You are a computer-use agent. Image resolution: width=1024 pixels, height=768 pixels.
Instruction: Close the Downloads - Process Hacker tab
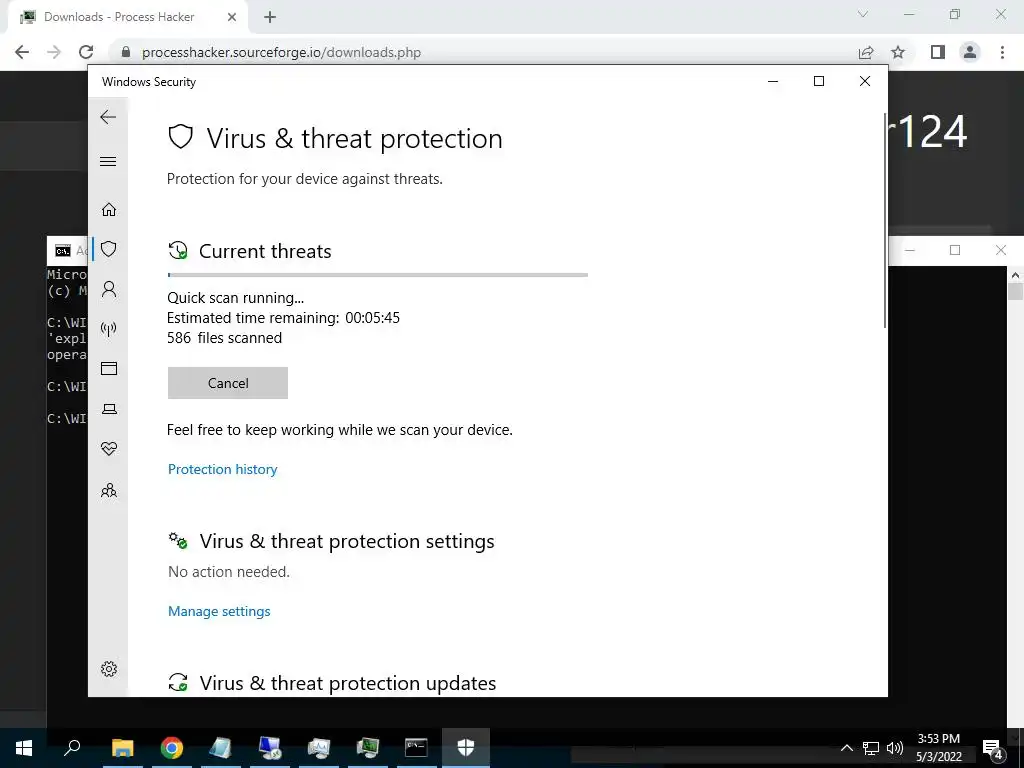point(232,17)
